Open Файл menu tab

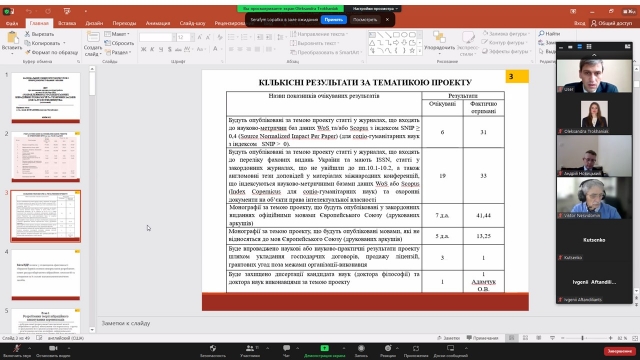click(12, 23)
